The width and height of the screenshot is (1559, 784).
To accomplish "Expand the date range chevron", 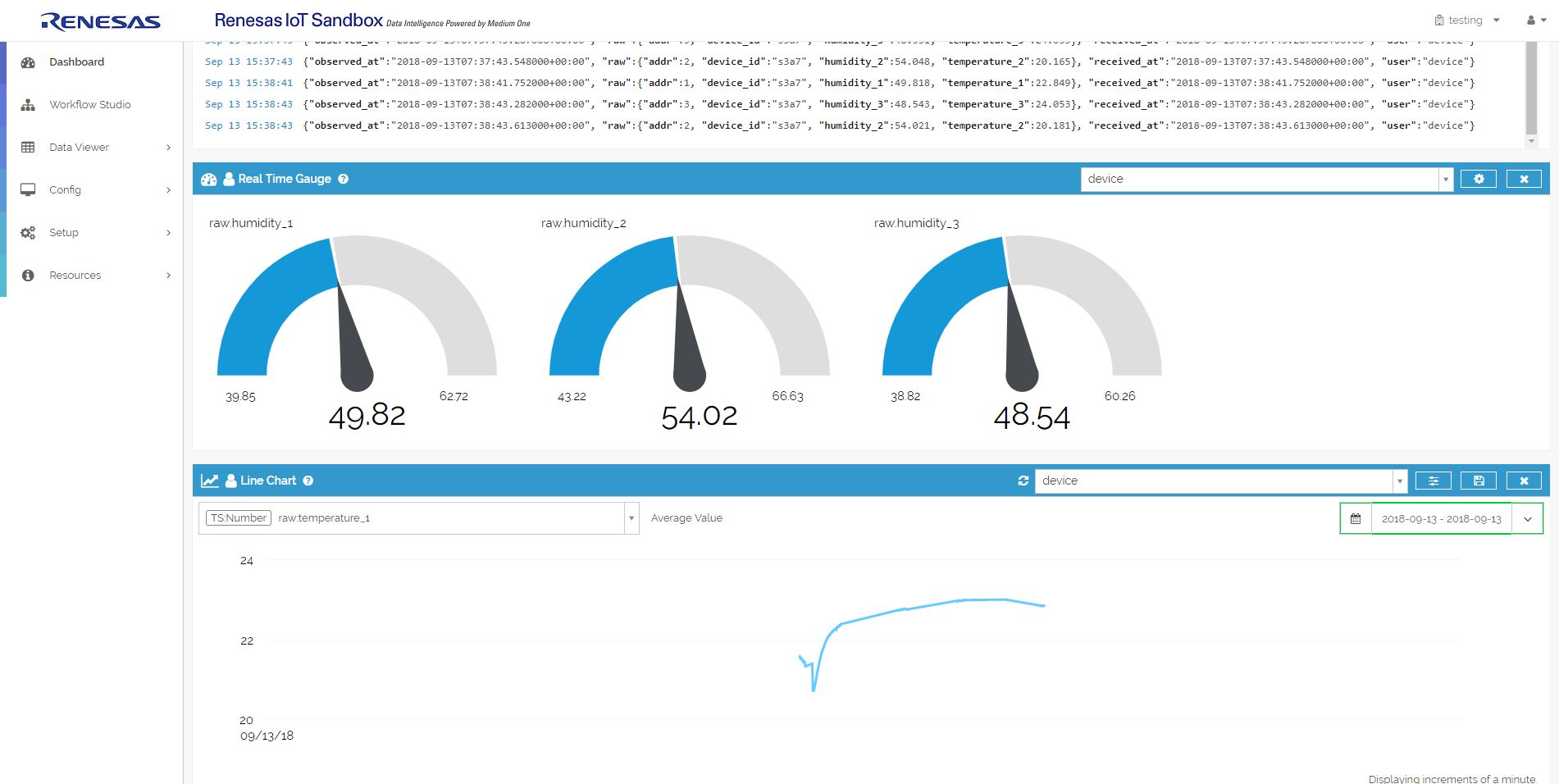I will (x=1527, y=518).
